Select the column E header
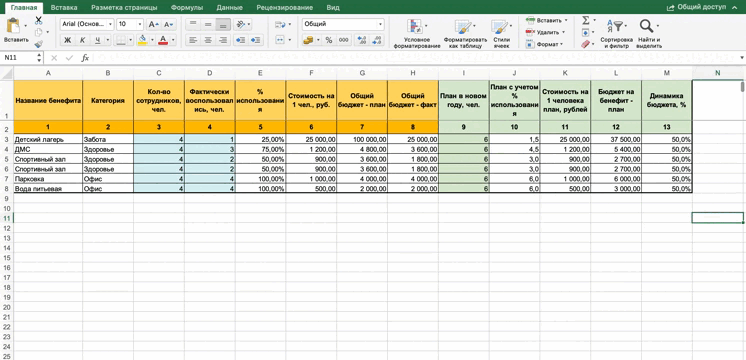Image resolution: width=746 pixels, height=360 pixels. click(260, 73)
